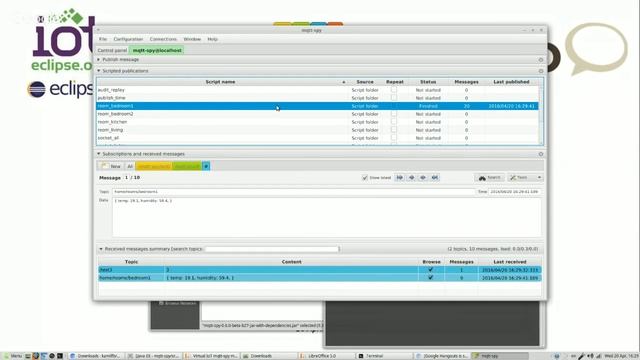Viewport: 640px width, 360px height.
Task: Collapse the Scripted publications pane
Action: pos(98,71)
